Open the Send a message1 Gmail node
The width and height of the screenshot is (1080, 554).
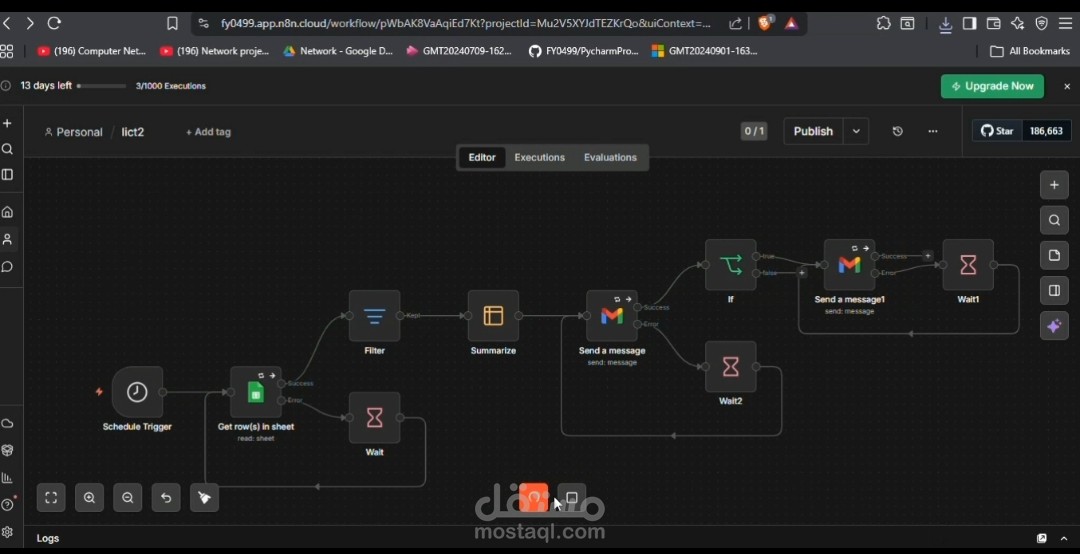click(x=849, y=265)
